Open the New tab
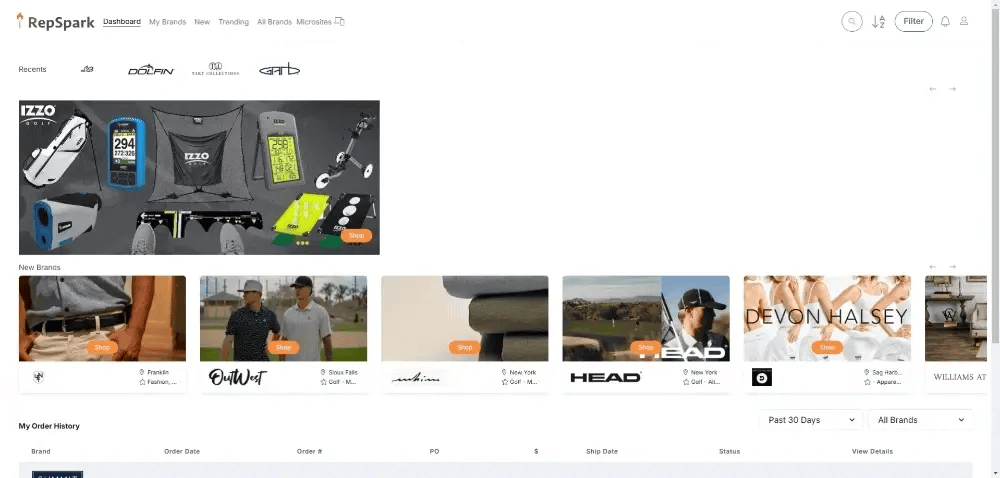This screenshot has width=1000, height=478. 202,22
